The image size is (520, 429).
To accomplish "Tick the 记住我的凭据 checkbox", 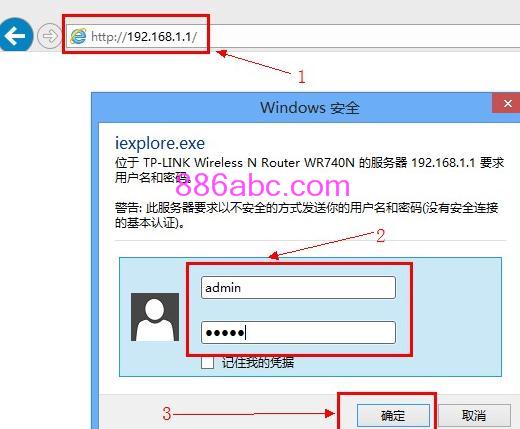I will click(207, 362).
